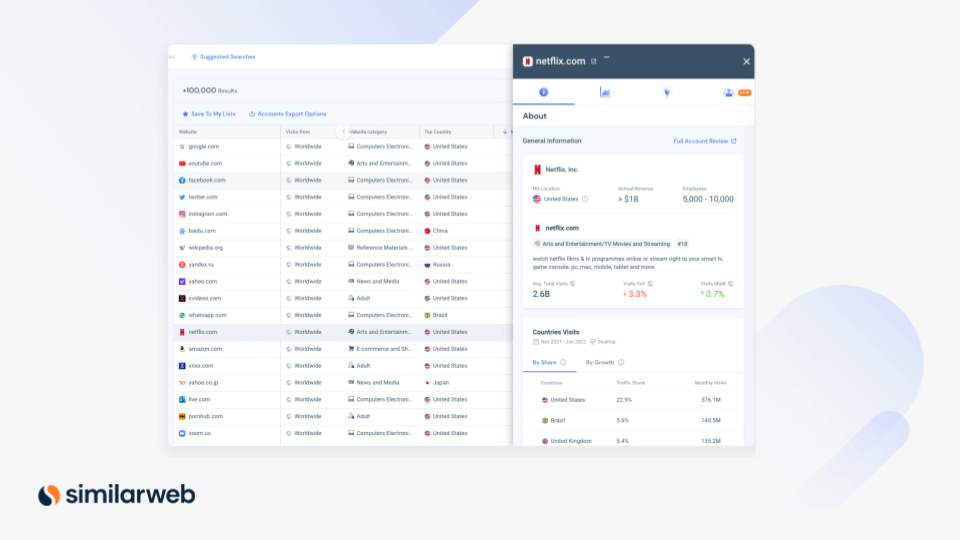Click the column resize handle by Website category

[343, 131]
